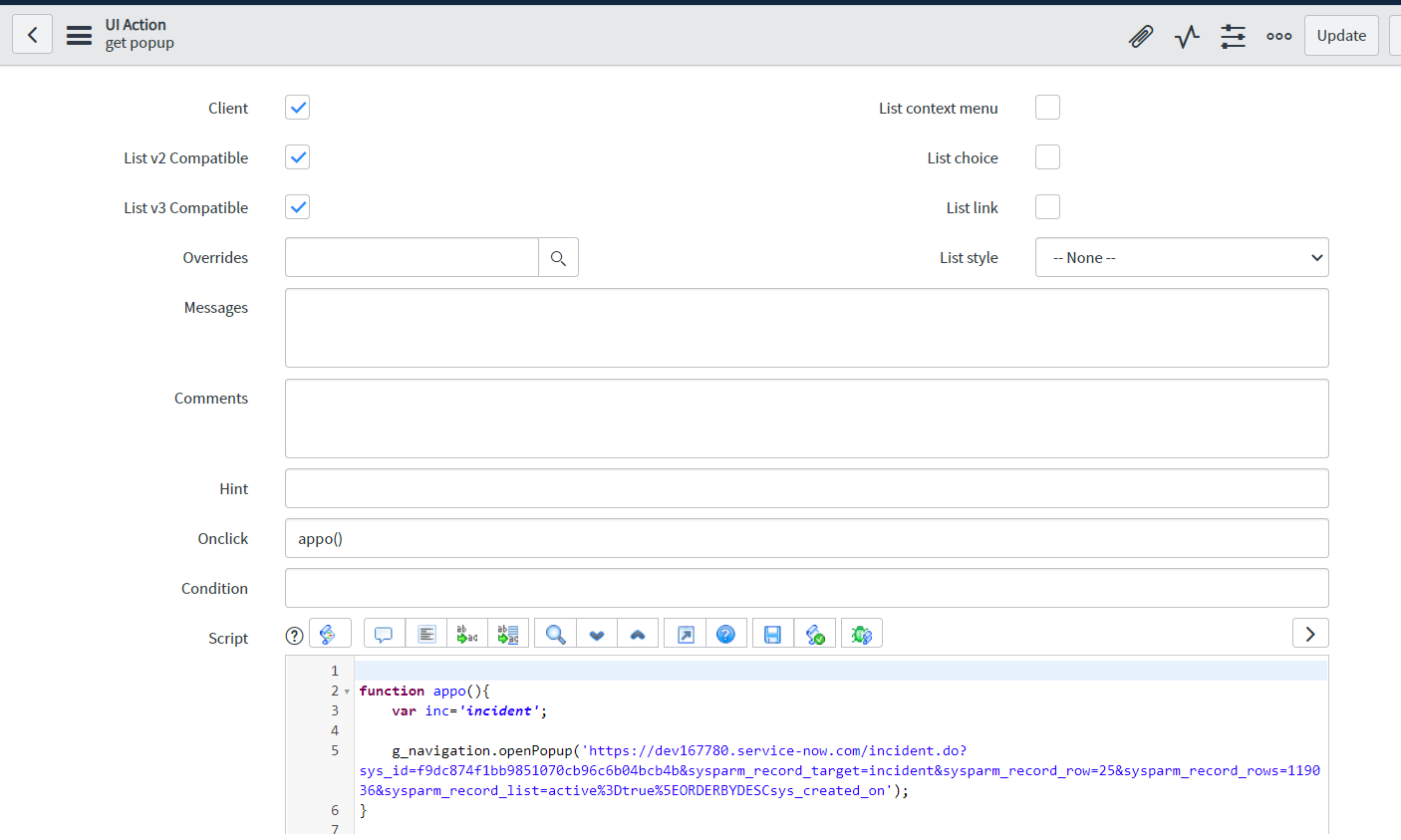Open the personalize form settings icon

point(1233,37)
